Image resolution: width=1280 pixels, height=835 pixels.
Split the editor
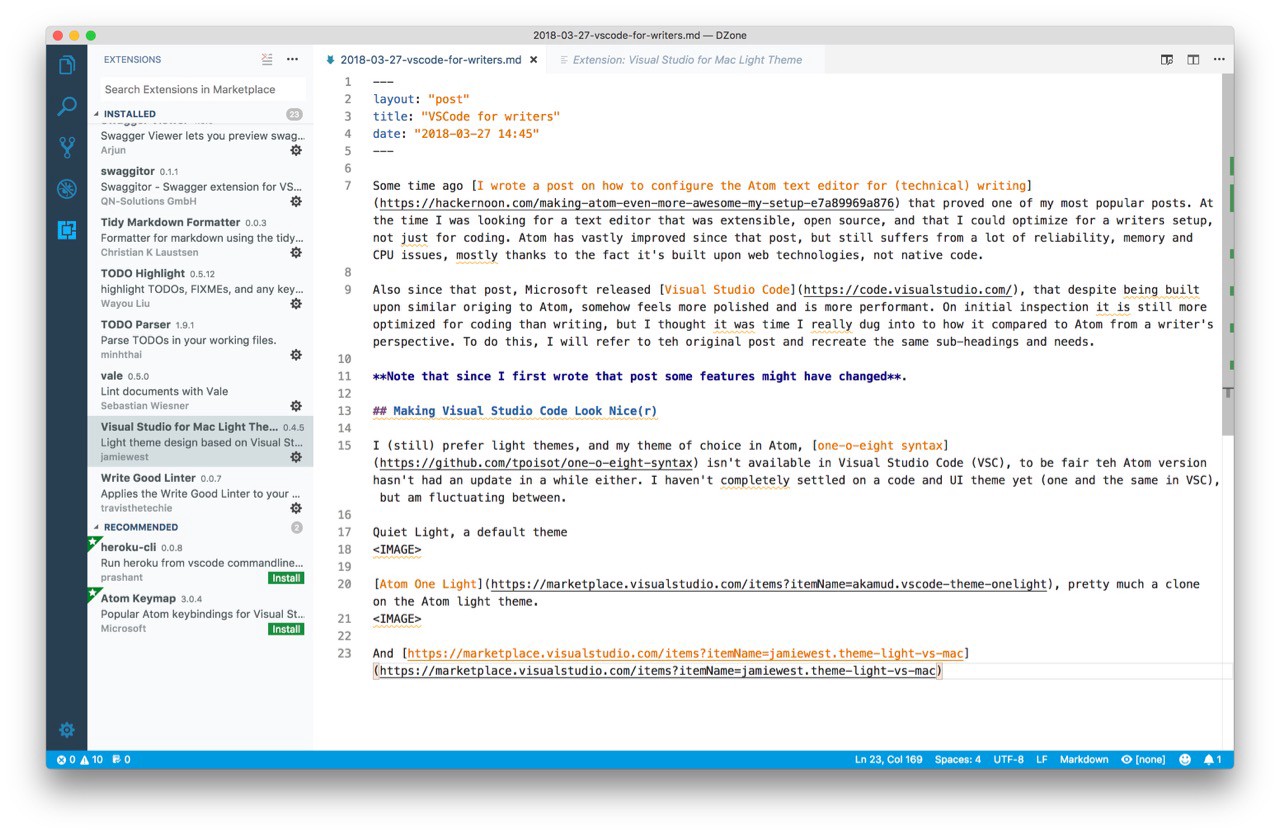click(x=1193, y=60)
